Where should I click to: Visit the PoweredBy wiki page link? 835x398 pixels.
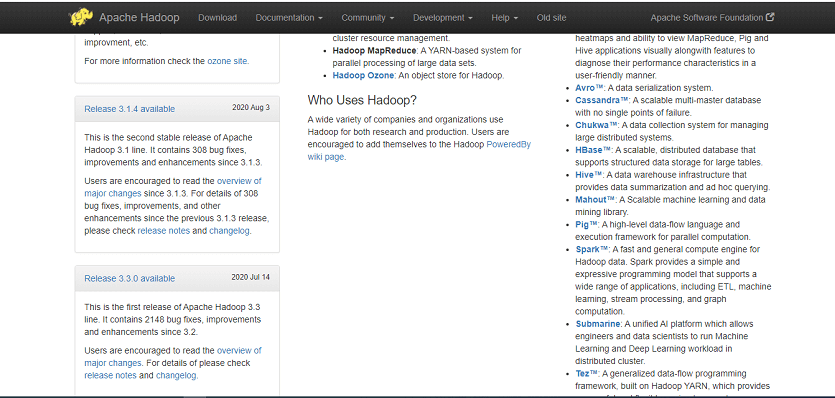[x=419, y=151]
